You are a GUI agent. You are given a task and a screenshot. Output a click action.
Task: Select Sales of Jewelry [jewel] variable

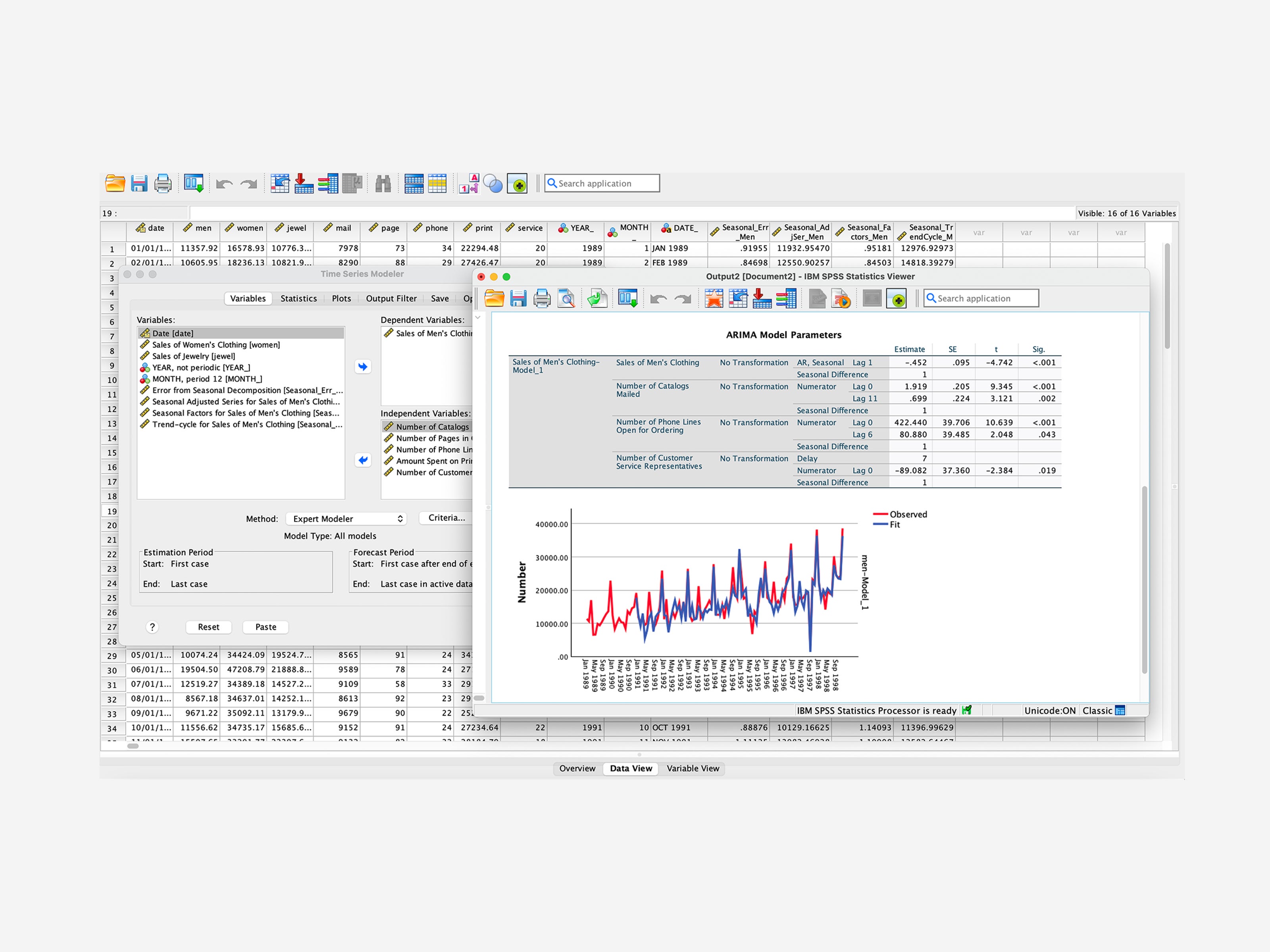click(x=241, y=356)
